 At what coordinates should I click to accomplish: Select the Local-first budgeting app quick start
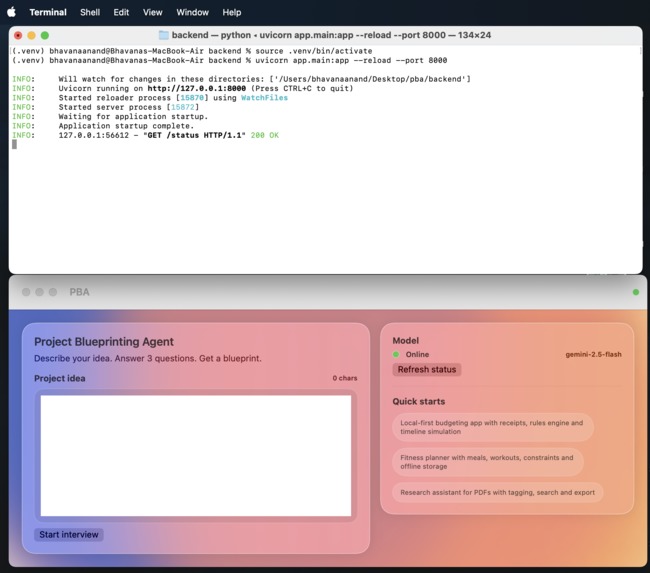(492, 427)
